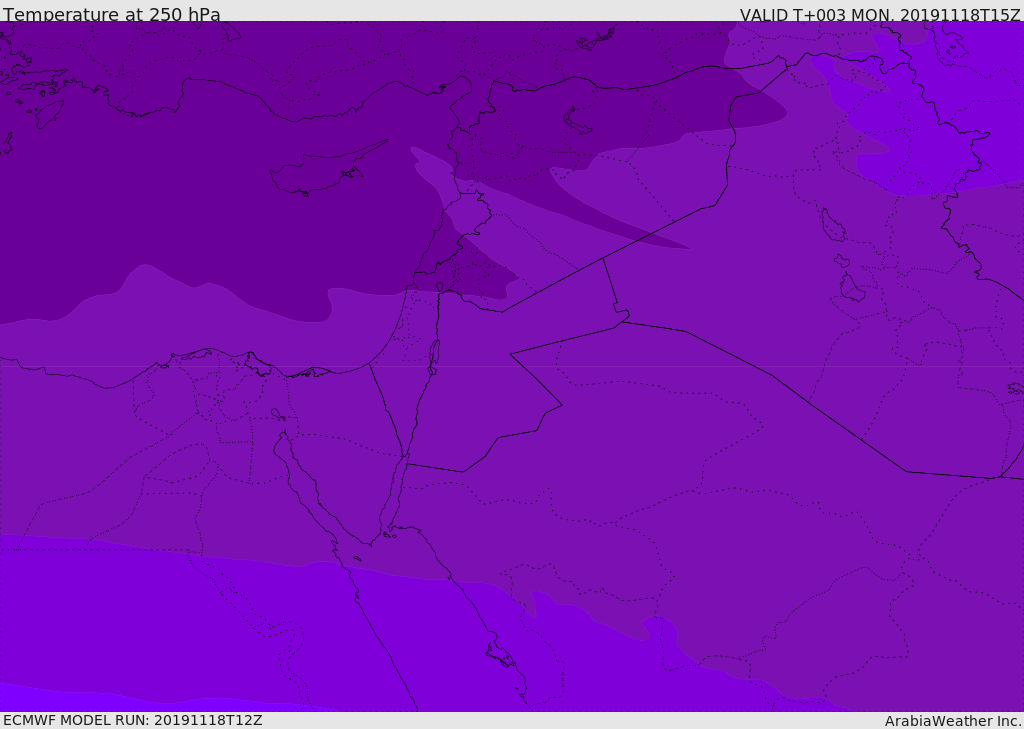Click the Sea of Galilee outline
This screenshot has width=1024, height=729.
click(x=439, y=287)
